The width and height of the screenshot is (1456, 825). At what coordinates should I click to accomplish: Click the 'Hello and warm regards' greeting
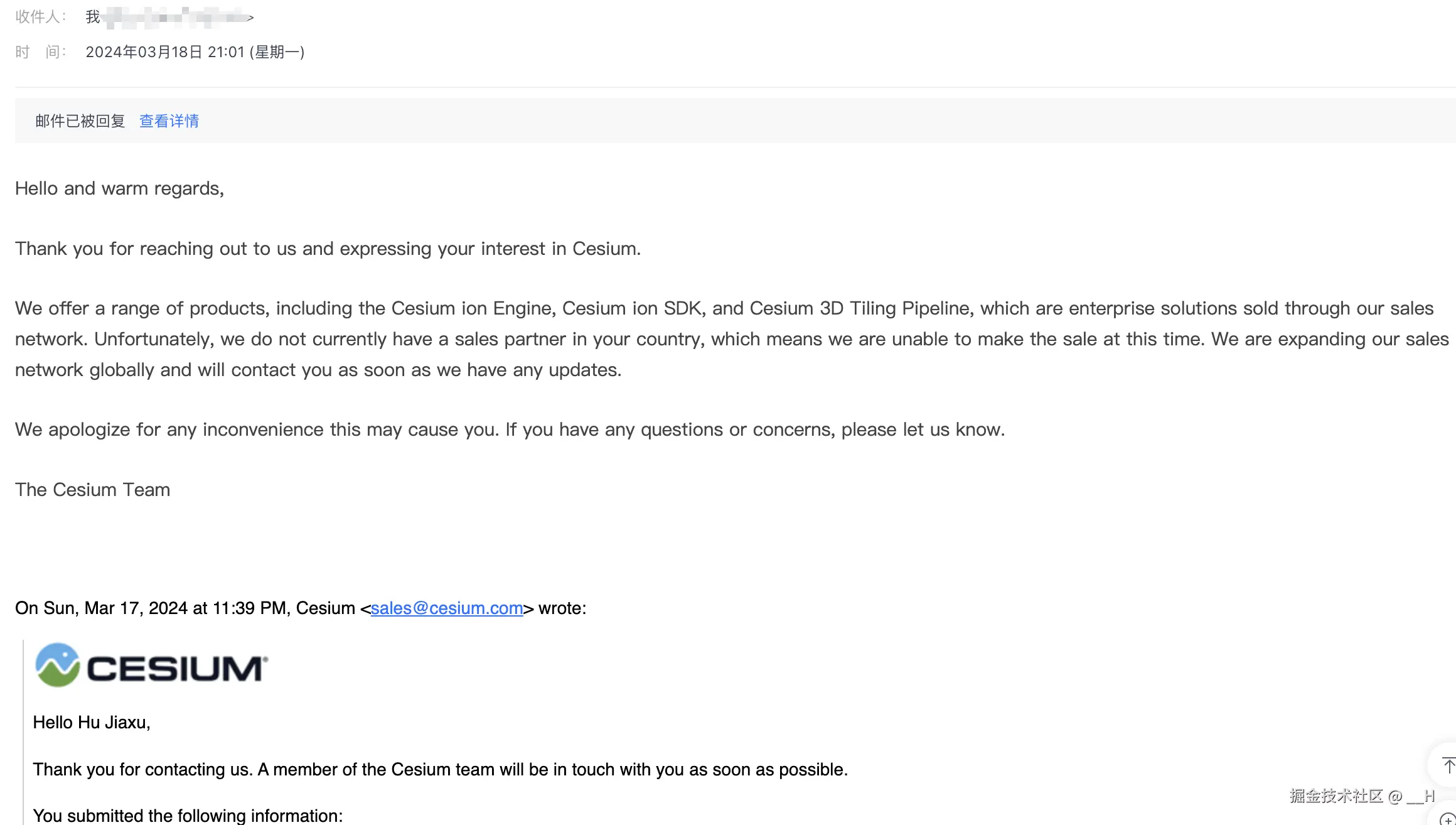click(119, 188)
